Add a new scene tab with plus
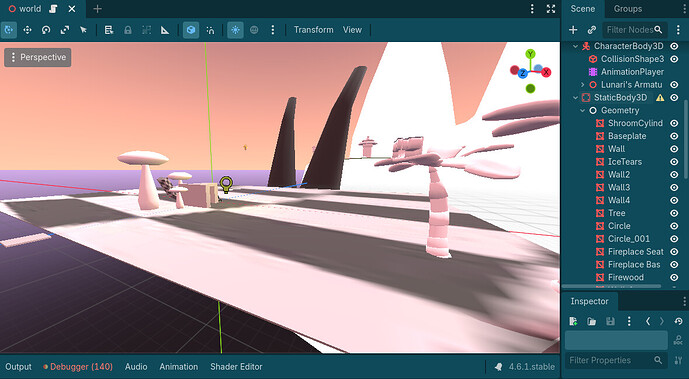Screen dimensions: 689x379 coord(98,9)
